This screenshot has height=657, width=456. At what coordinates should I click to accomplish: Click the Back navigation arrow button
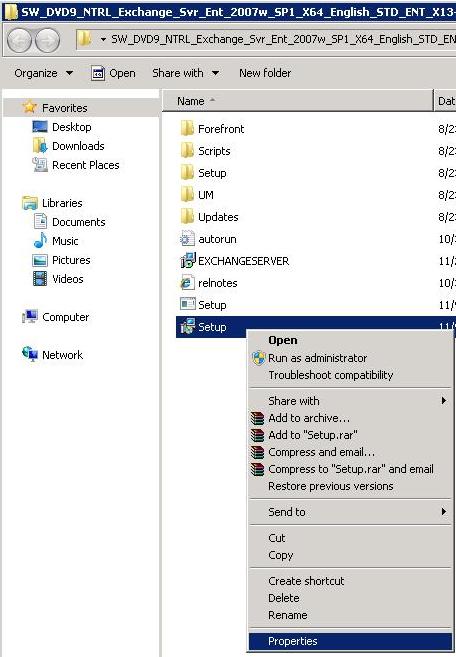(x=19, y=40)
